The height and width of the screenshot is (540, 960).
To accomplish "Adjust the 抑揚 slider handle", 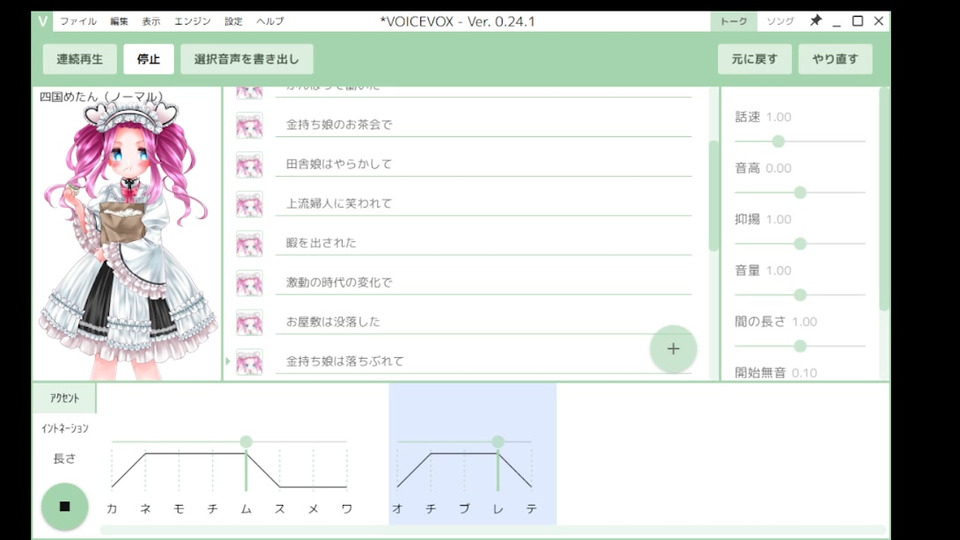I will click(800, 244).
